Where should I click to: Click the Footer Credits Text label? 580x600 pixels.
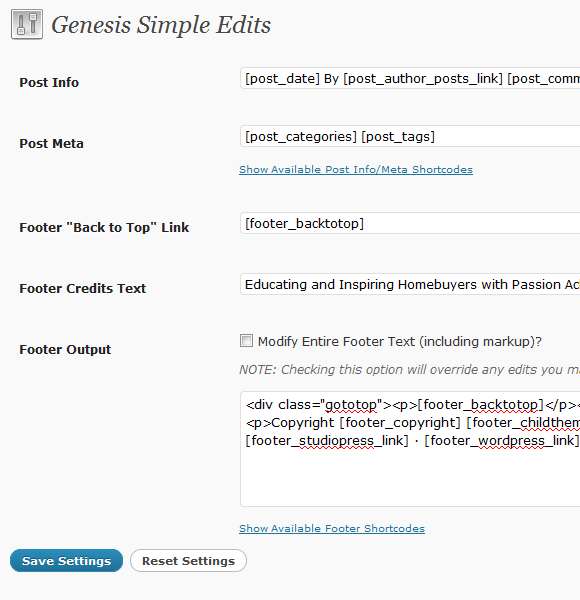tap(83, 288)
